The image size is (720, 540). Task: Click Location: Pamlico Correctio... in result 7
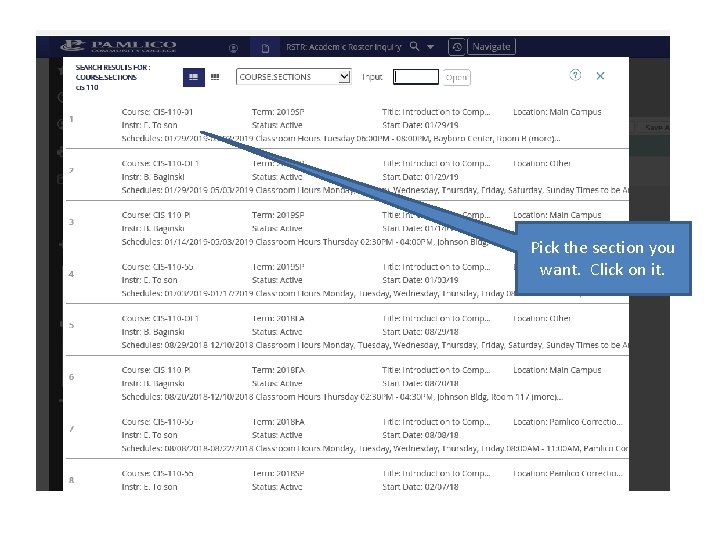pyautogui.click(x=568, y=422)
